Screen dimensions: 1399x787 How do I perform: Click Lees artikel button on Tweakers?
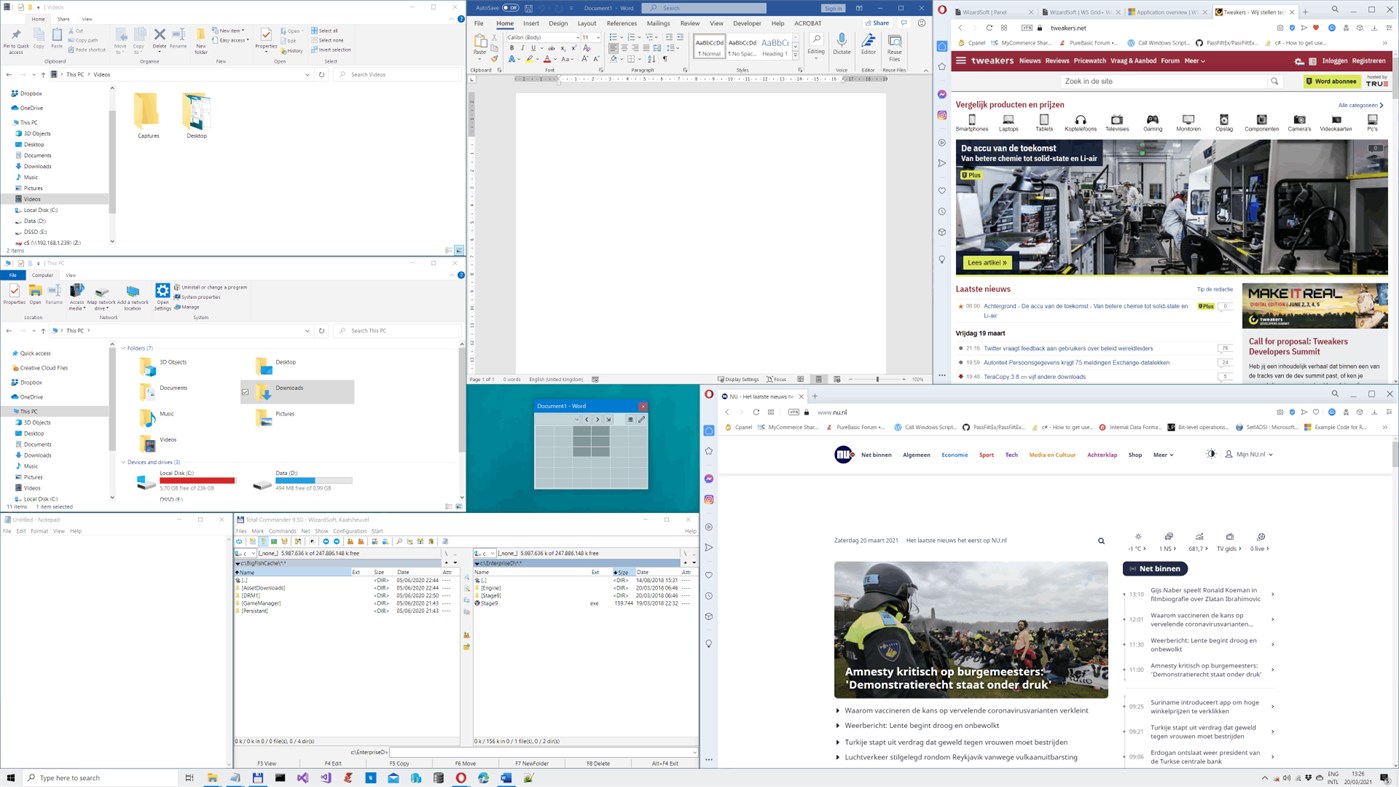click(986, 263)
